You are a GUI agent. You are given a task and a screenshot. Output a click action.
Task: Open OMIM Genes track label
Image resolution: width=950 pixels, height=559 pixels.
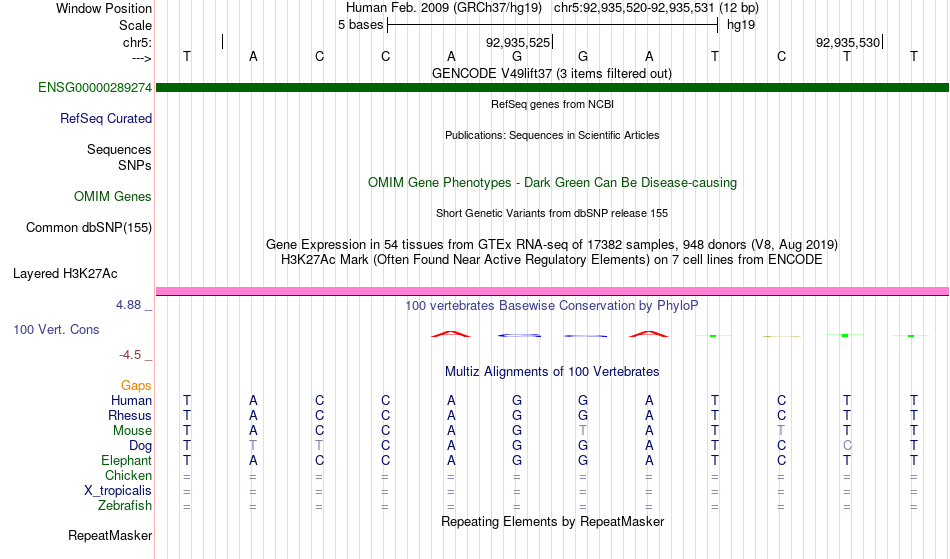pos(113,196)
